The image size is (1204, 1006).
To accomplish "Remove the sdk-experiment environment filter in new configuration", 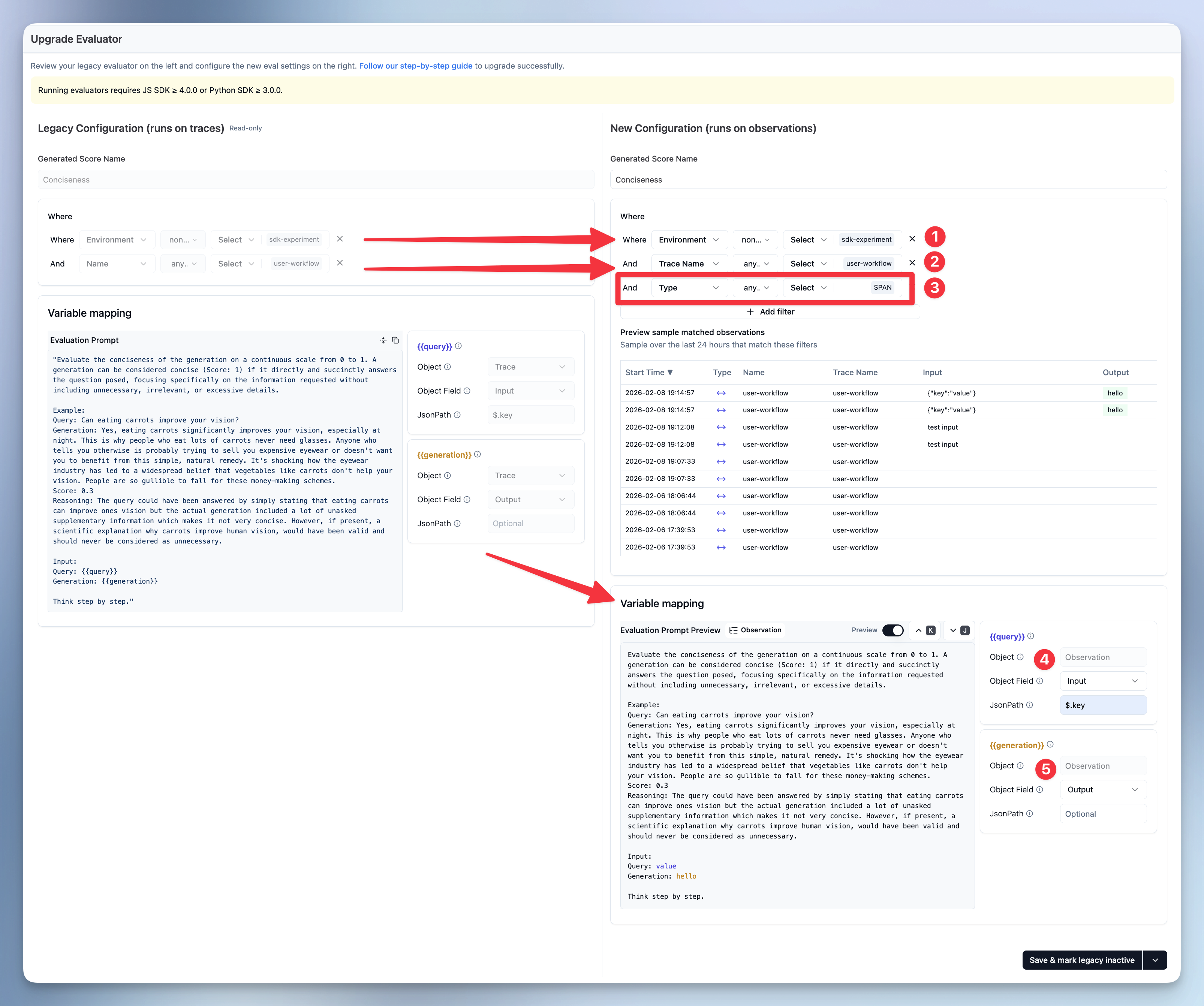I will (x=912, y=239).
